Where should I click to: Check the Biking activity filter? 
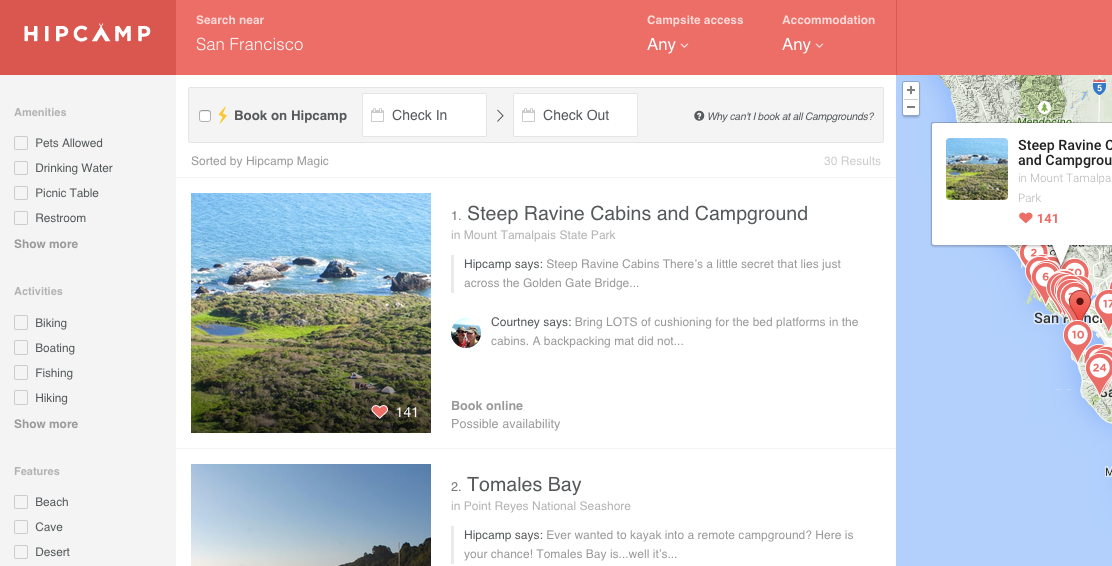tap(21, 323)
